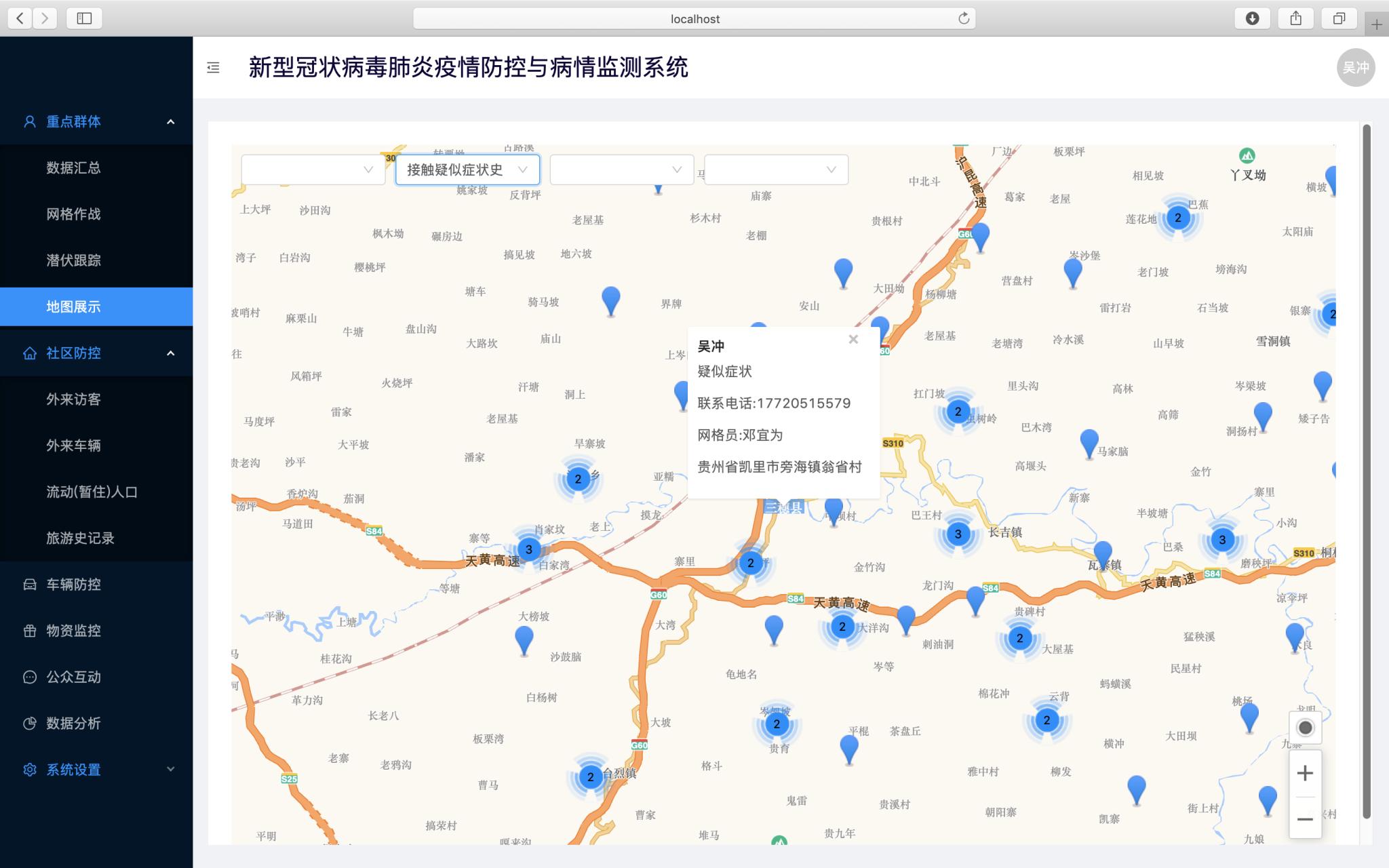Go to 车辆防控 section
Viewport: 1389px width, 868px height.
[x=73, y=585]
